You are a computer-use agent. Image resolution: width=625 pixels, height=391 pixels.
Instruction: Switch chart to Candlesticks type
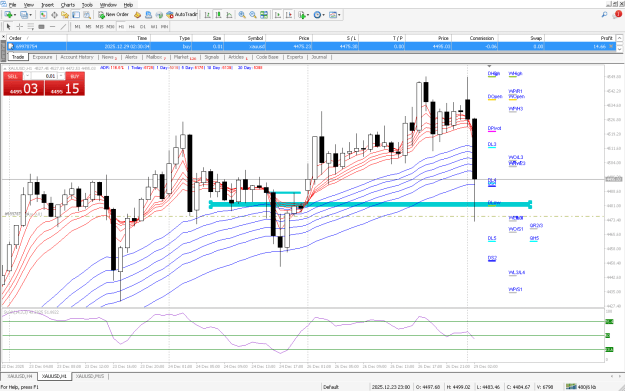(x=218, y=15)
